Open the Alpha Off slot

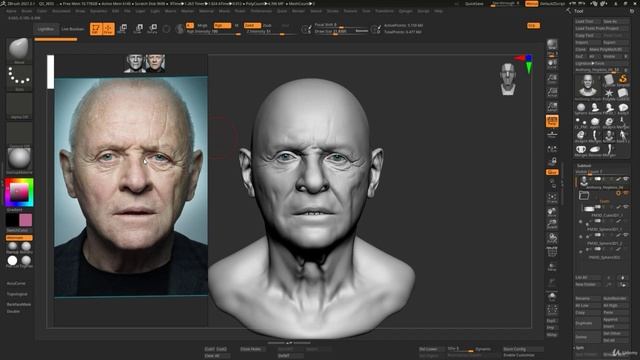click(19, 106)
